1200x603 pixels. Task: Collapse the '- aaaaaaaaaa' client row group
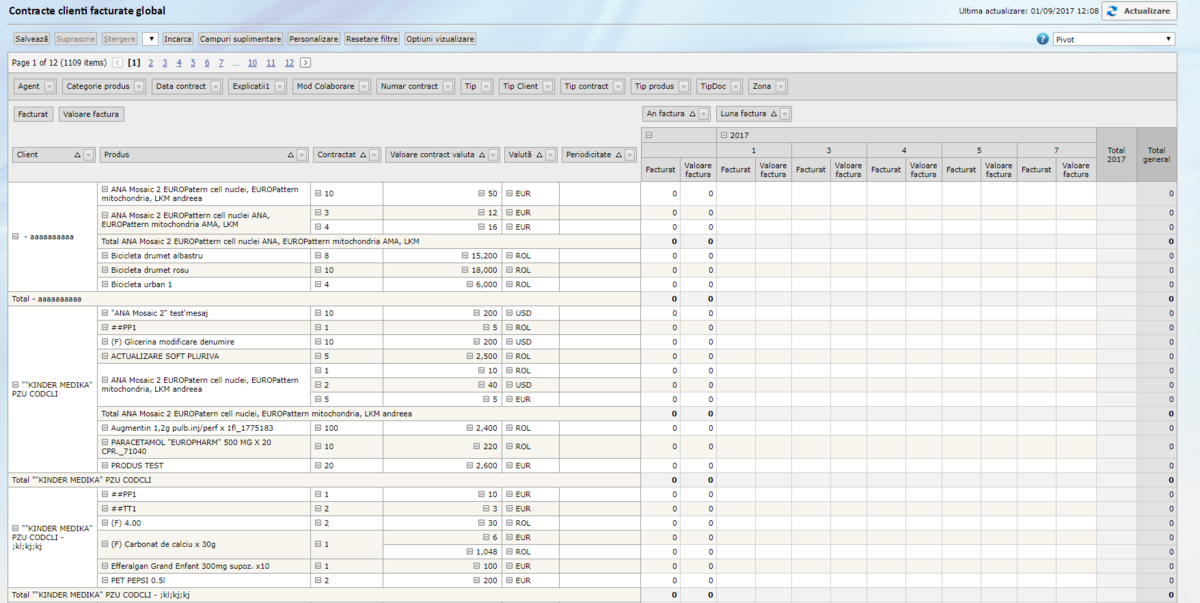pos(15,236)
